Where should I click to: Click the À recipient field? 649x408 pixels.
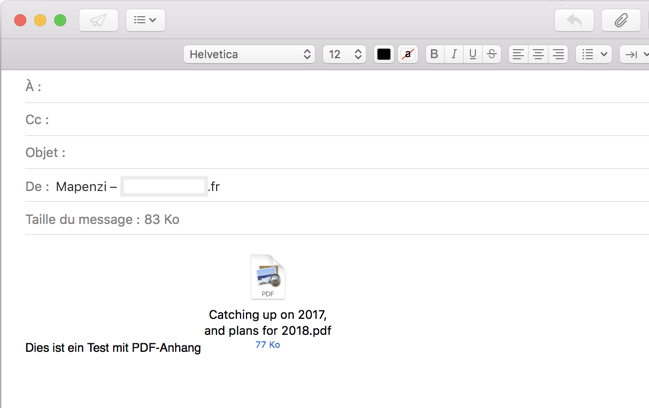pos(340,87)
